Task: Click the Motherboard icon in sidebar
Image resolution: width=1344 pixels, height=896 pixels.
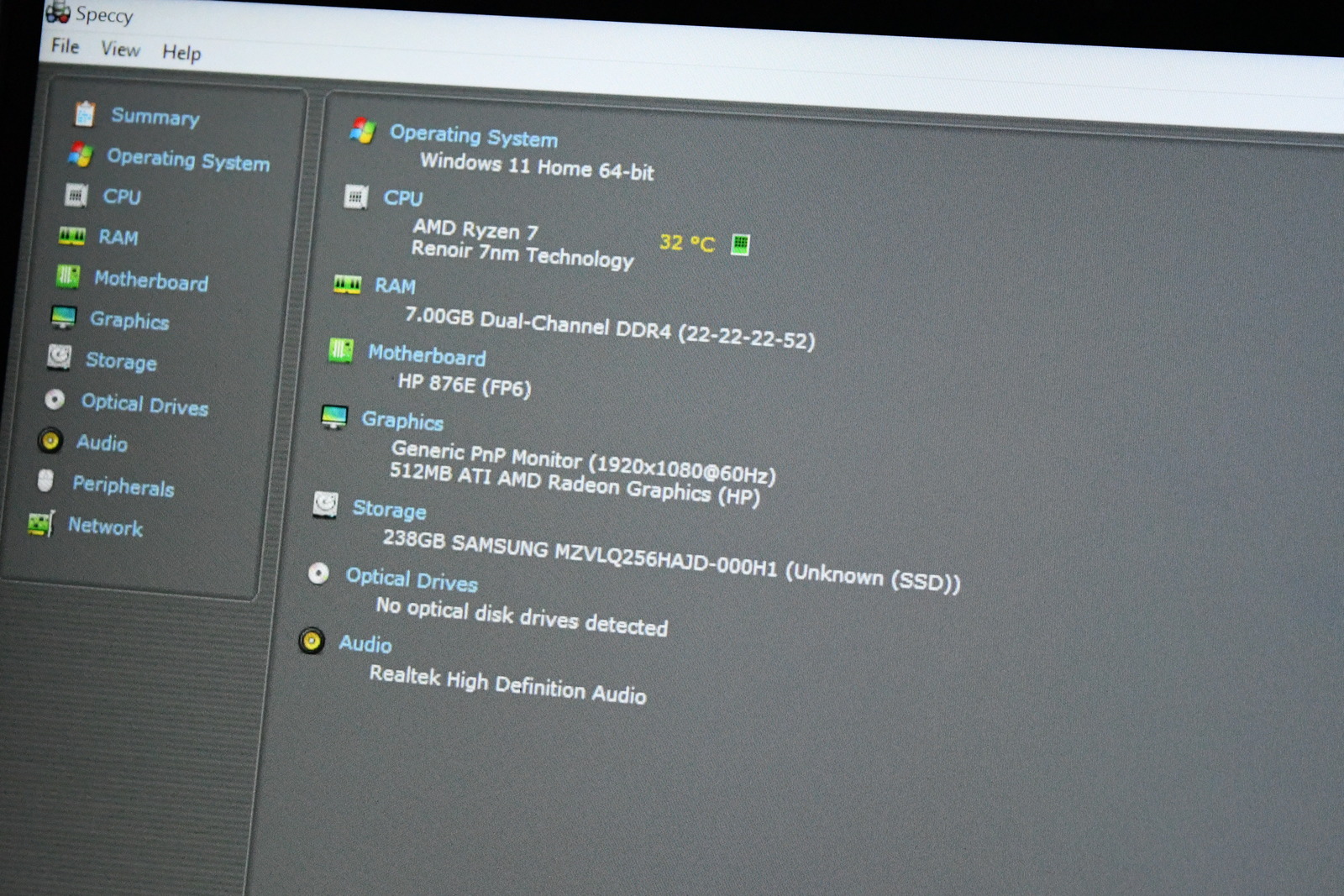Action: [x=67, y=276]
